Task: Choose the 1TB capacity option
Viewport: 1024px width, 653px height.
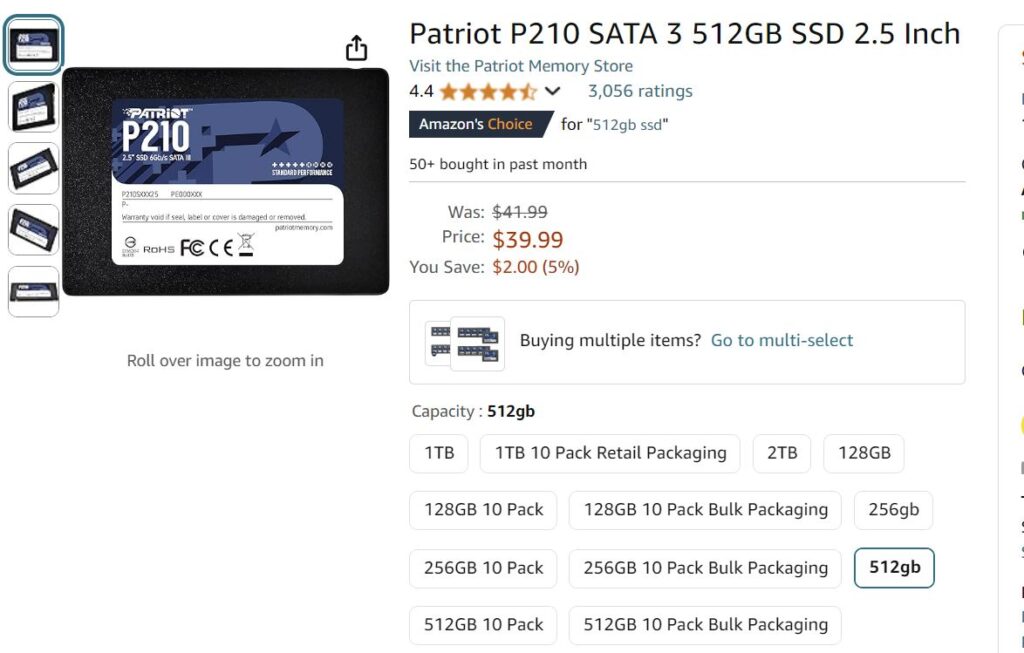Action: 439,453
